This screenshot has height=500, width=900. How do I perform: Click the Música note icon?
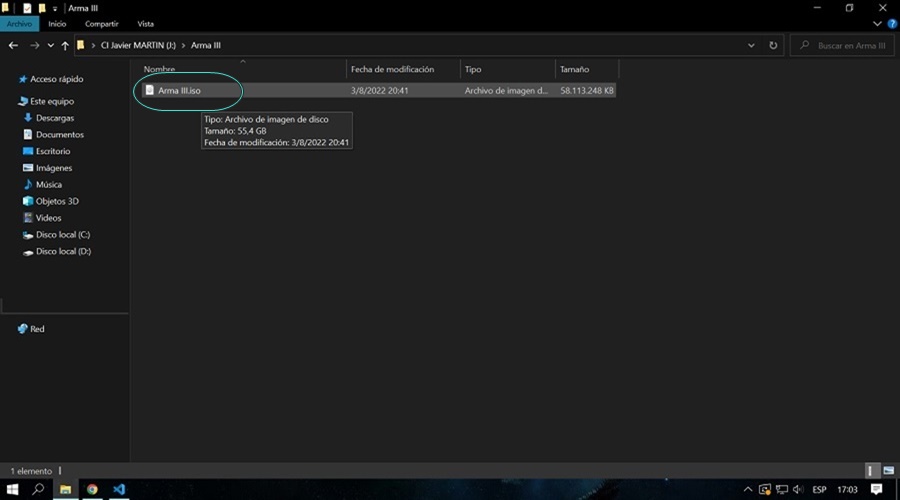[x=28, y=184]
